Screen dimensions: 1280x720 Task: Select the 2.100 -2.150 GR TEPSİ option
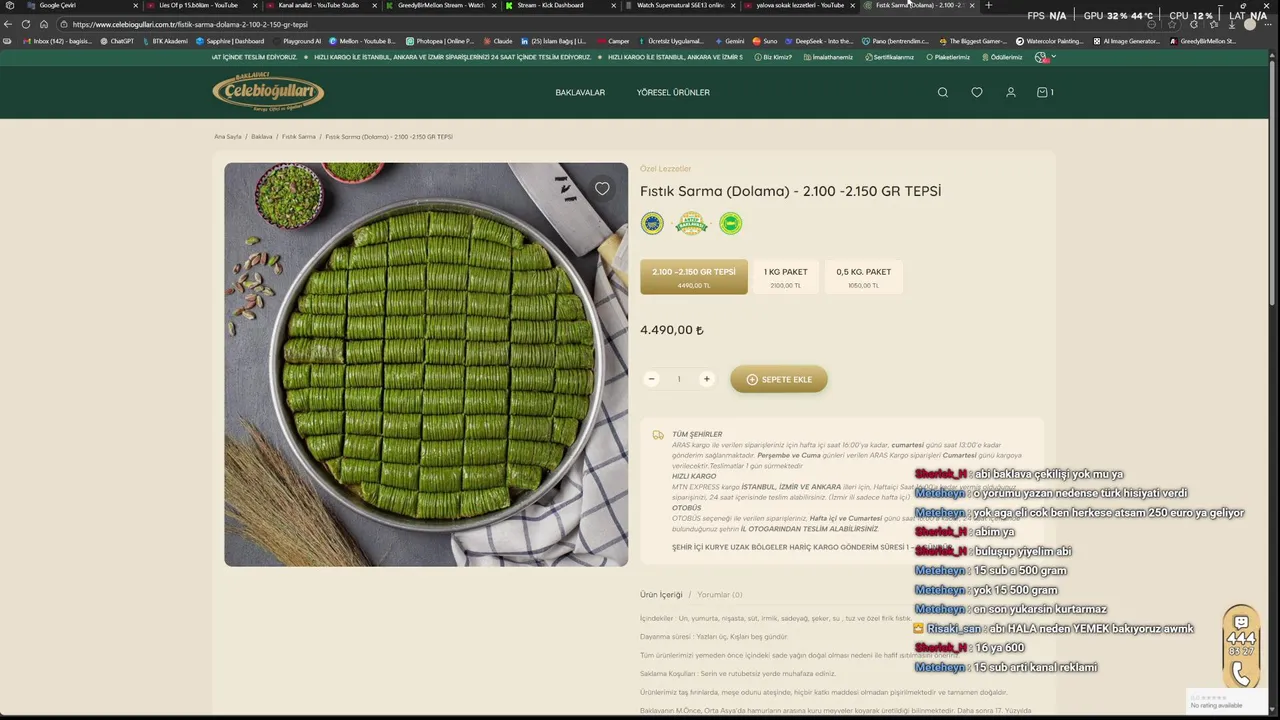tap(694, 277)
